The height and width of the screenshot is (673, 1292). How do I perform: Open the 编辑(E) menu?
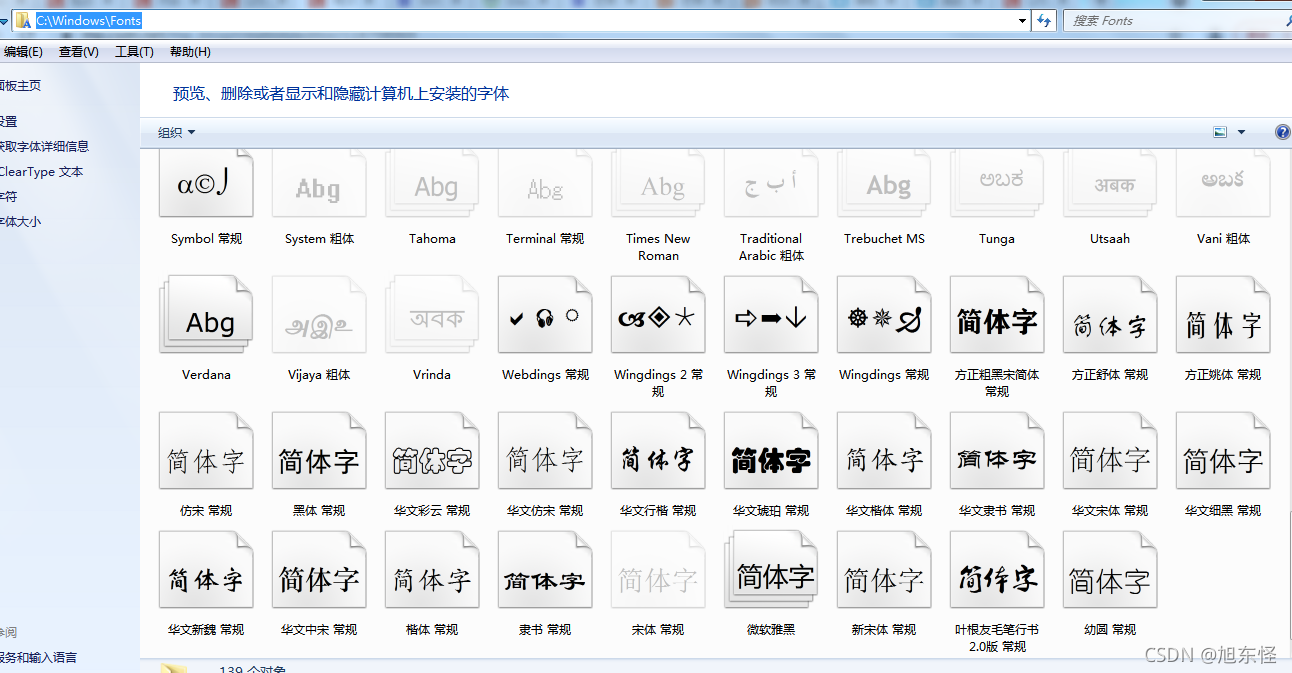pyautogui.click(x=22, y=52)
